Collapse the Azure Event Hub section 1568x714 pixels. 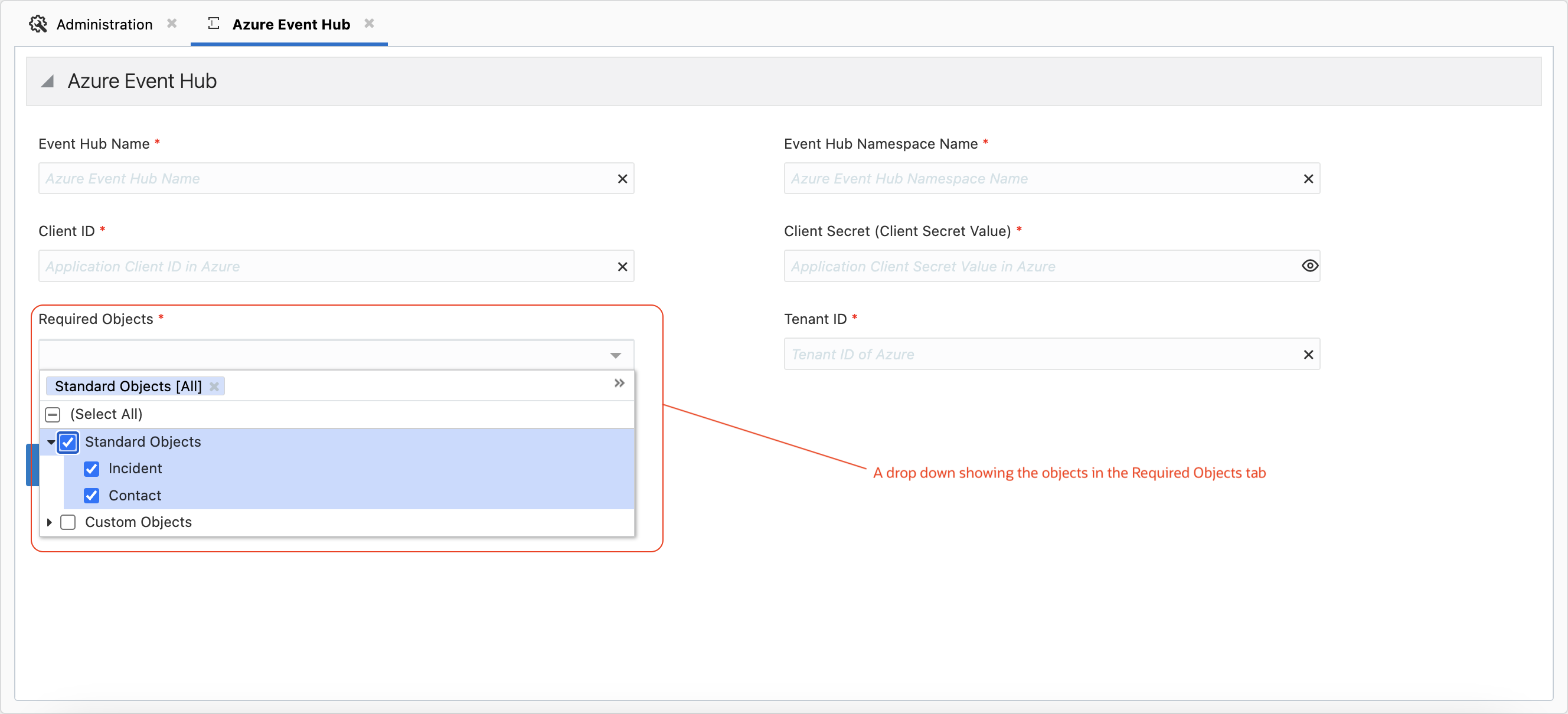[x=47, y=81]
